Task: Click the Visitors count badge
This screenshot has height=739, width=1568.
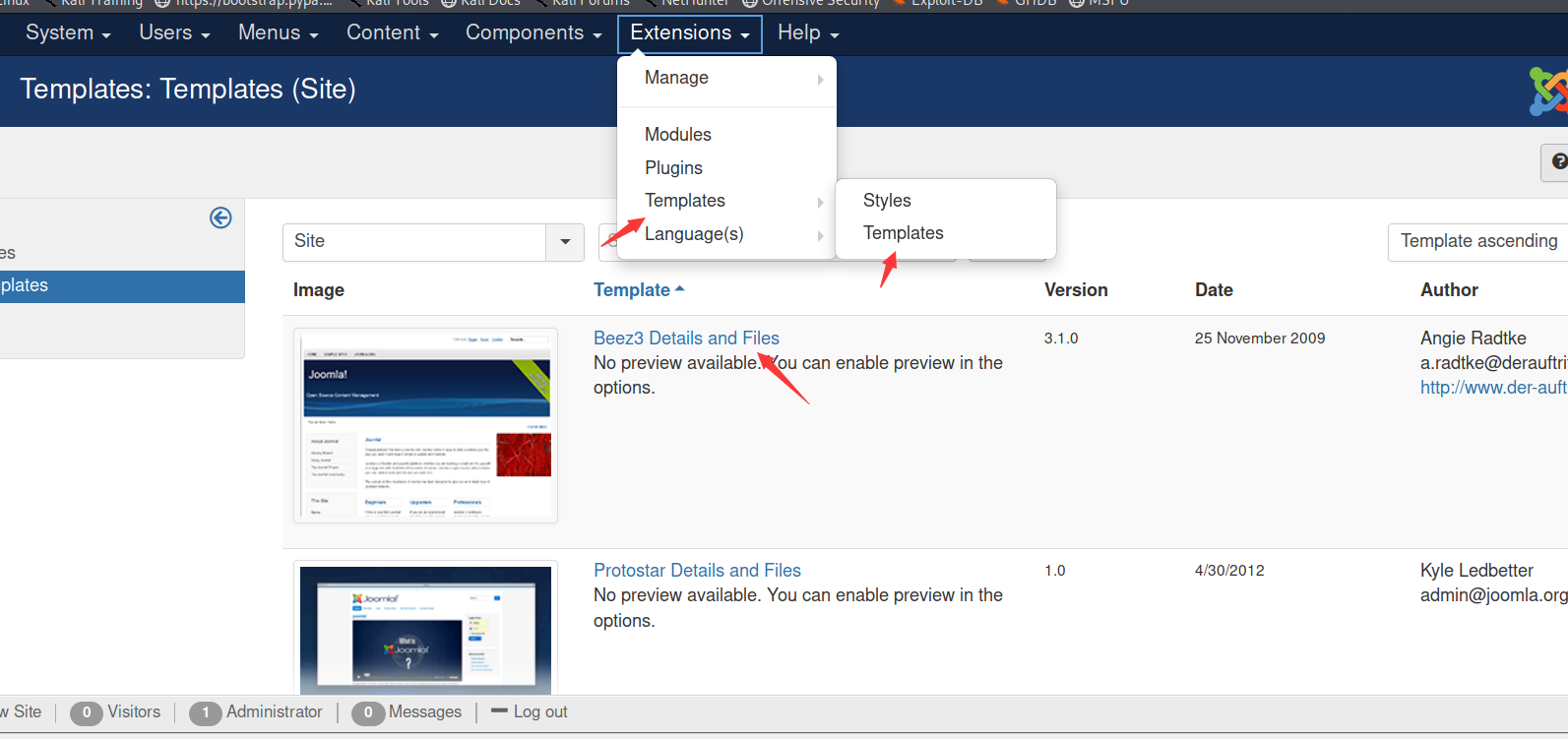Action: 87,712
